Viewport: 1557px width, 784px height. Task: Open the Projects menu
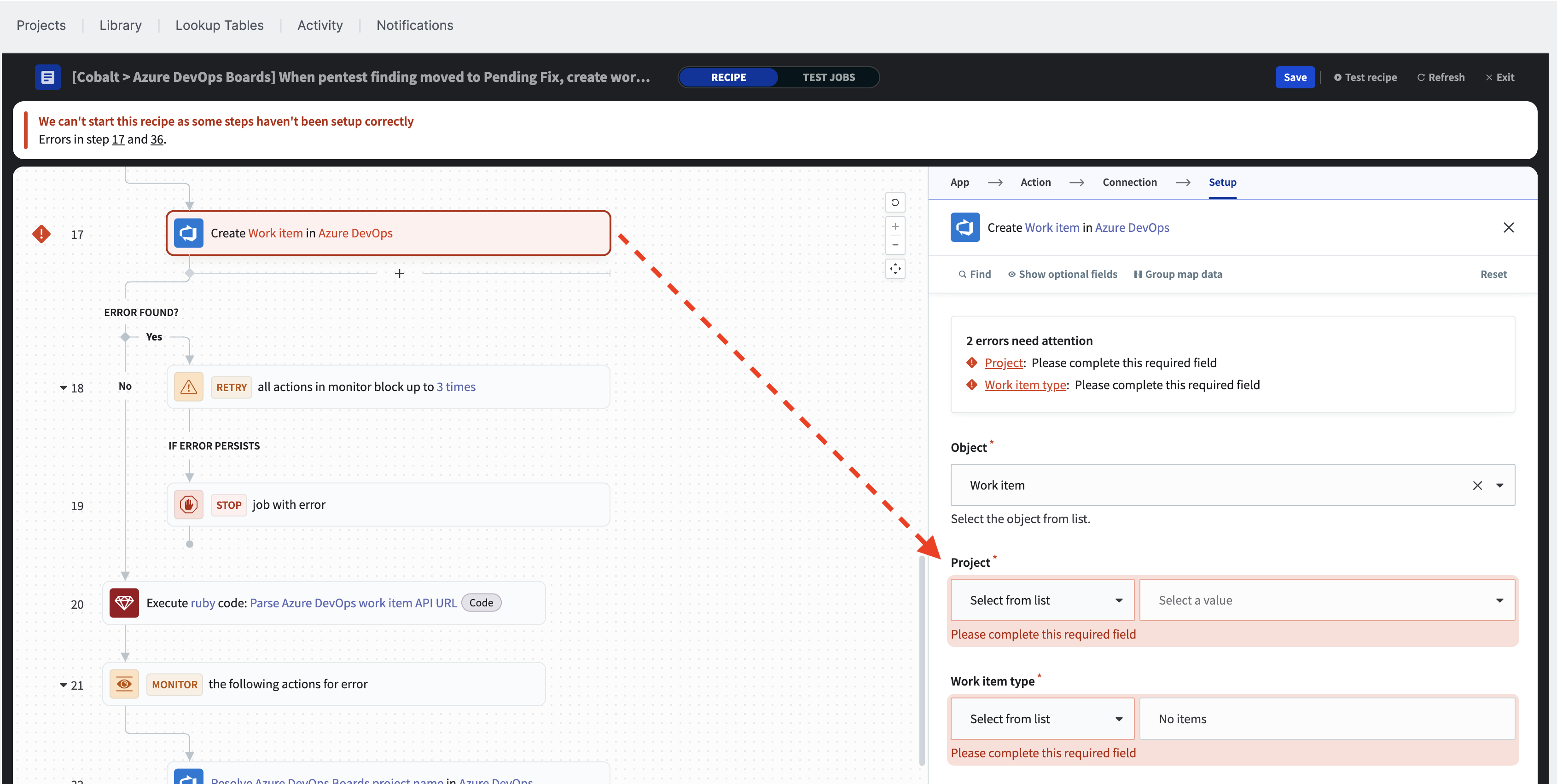pyautogui.click(x=41, y=25)
